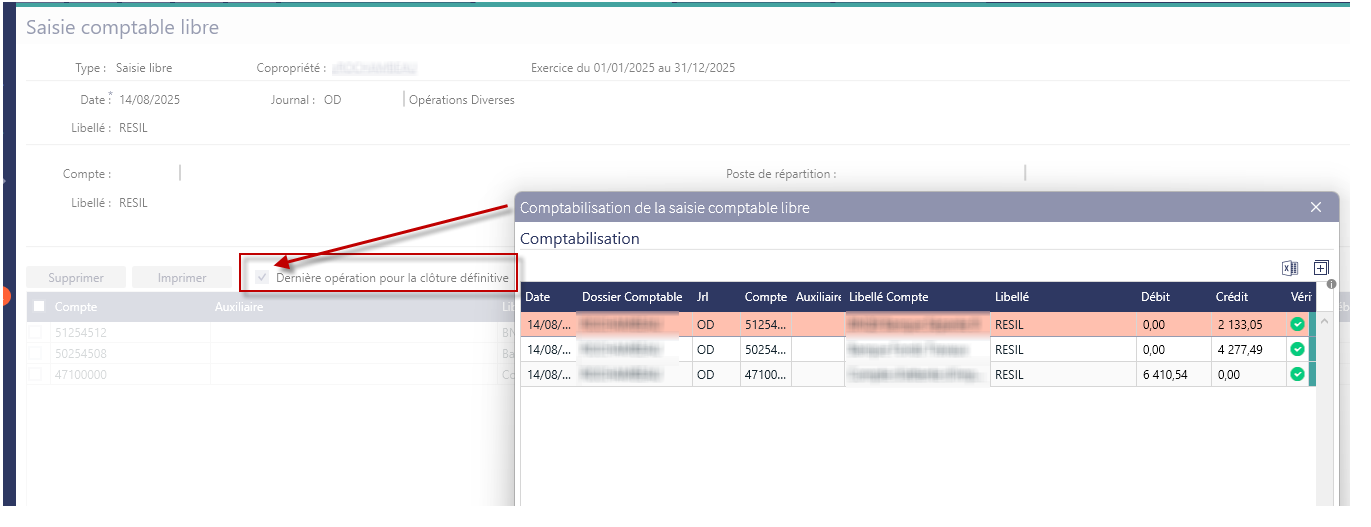This screenshot has height=527, width=1371.
Task: Close the Comptabilisation dialog
Action: 1316,208
